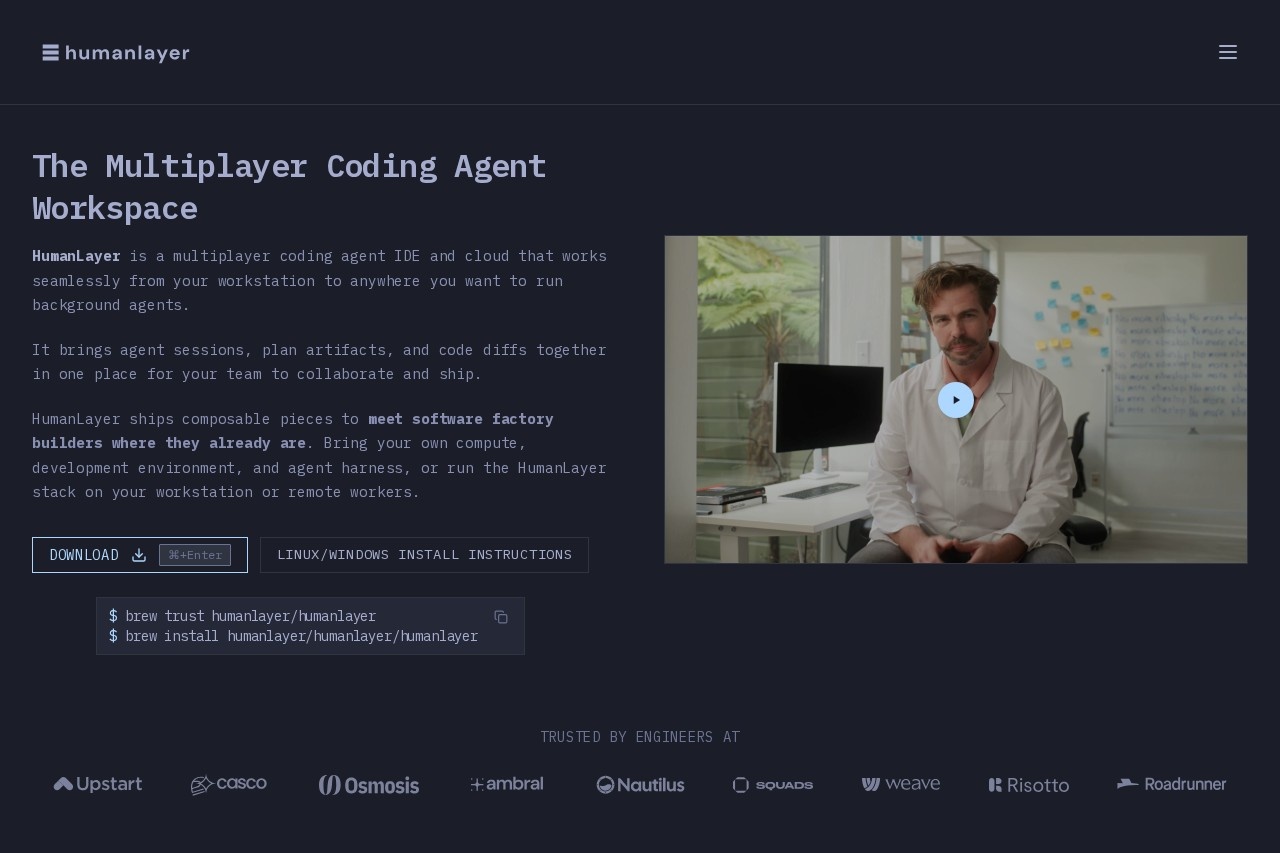Click the "TRUSTED BY ENGINEERS AT" label
The width and height of the screenshot is (1280, 853).
pos(640,737)
